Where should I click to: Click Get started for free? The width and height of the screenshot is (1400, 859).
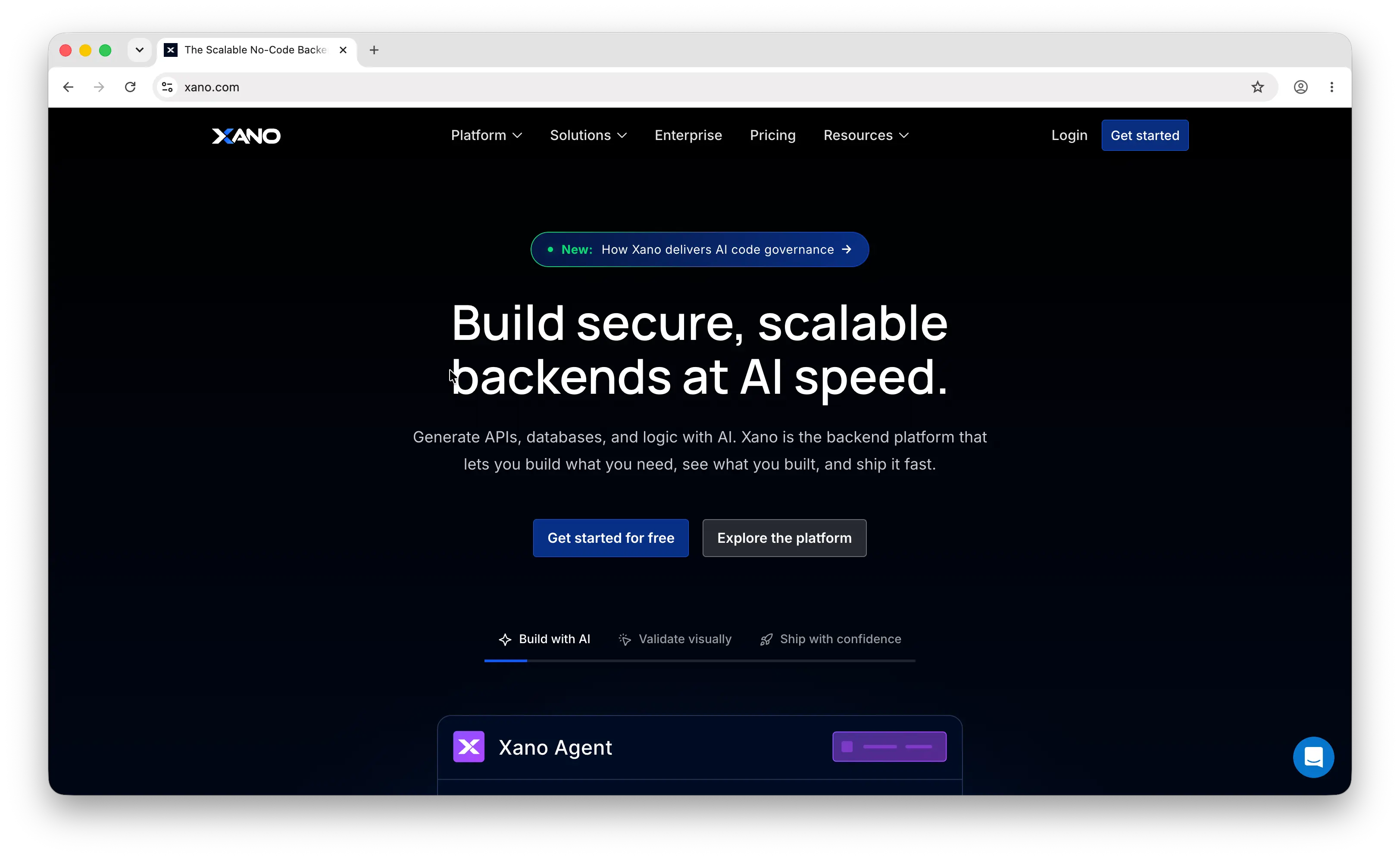(x=610, y=538)
